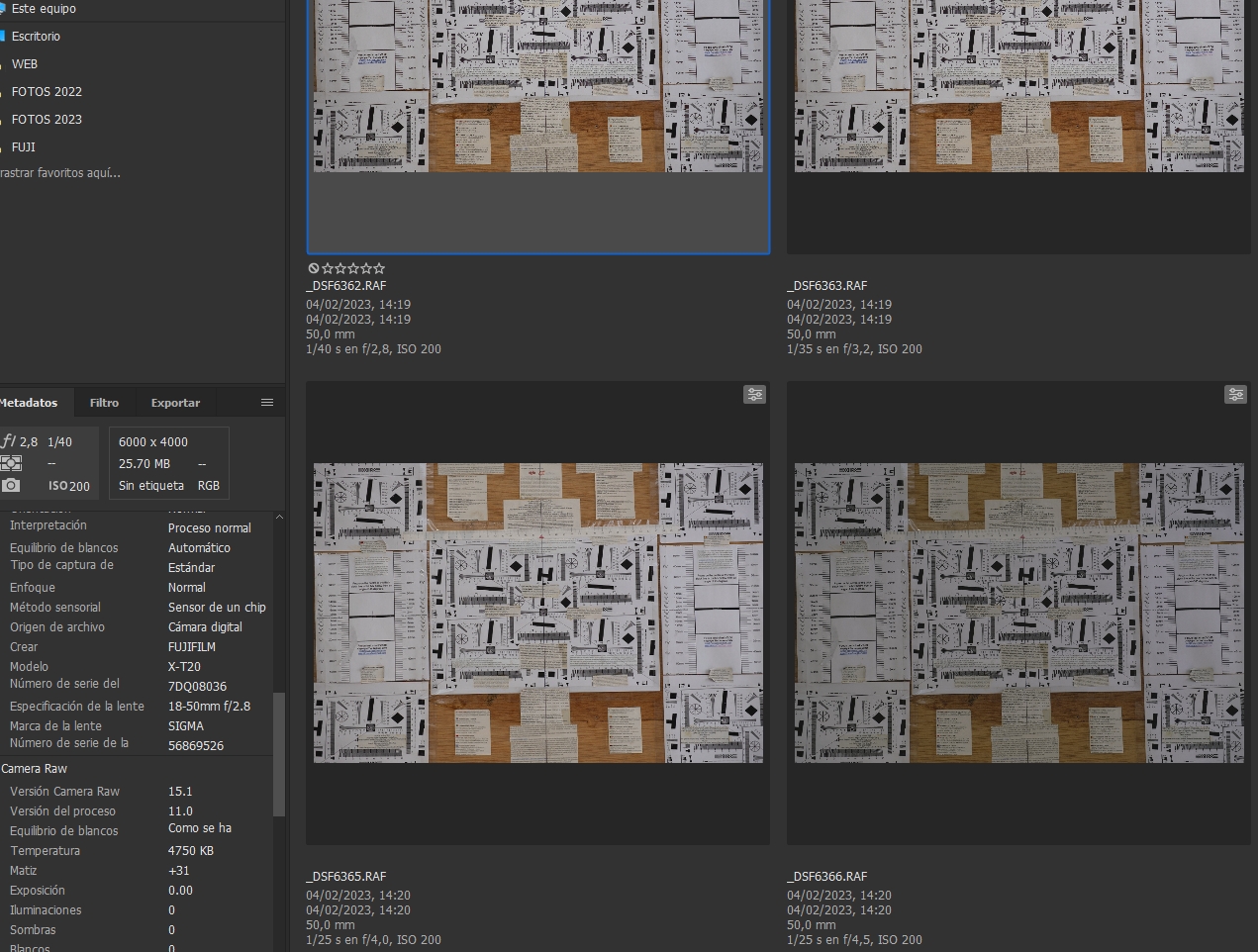Give _DSF6362.RAF a two-star rating
Screen dimensions: 1258x952
340,268
